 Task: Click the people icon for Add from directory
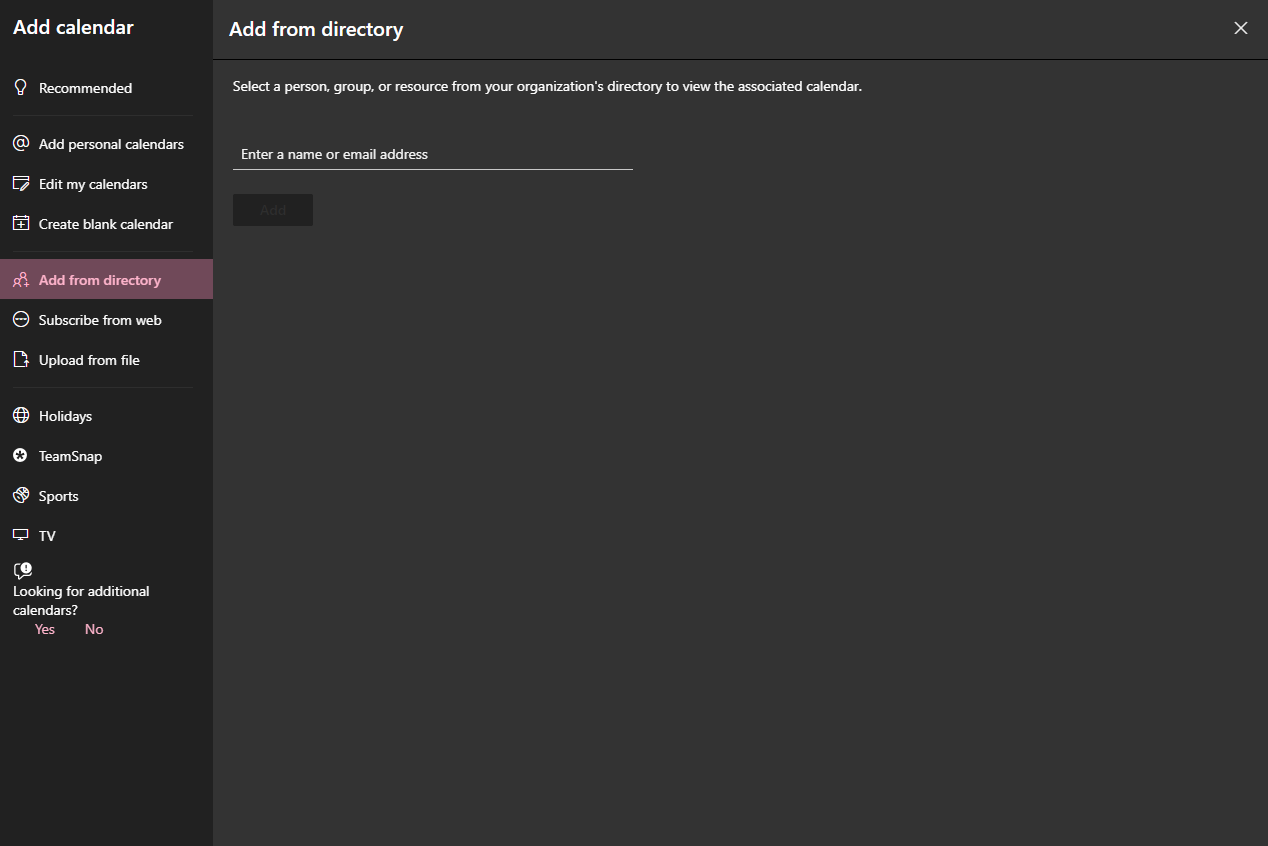pos(20,280)
